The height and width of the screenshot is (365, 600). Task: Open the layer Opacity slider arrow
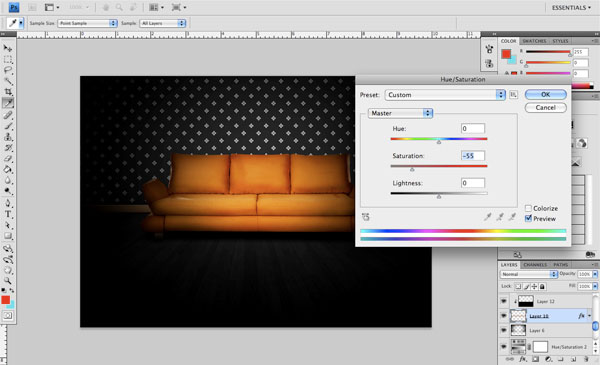click(x=595, y=274)
